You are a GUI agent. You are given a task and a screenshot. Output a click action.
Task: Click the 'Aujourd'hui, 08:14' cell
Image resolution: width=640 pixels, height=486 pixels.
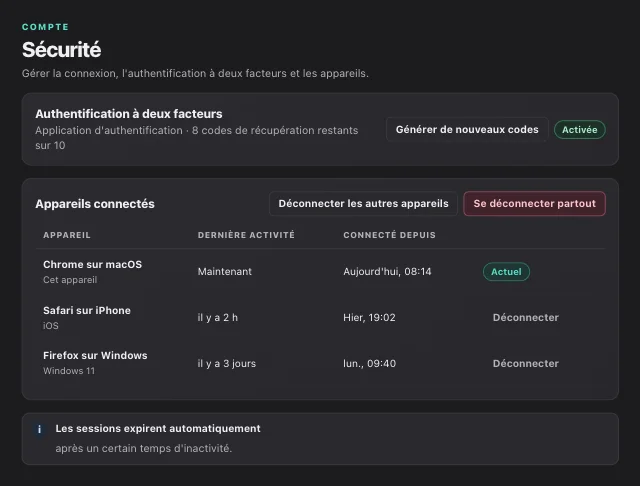click(x=387, y=272)
